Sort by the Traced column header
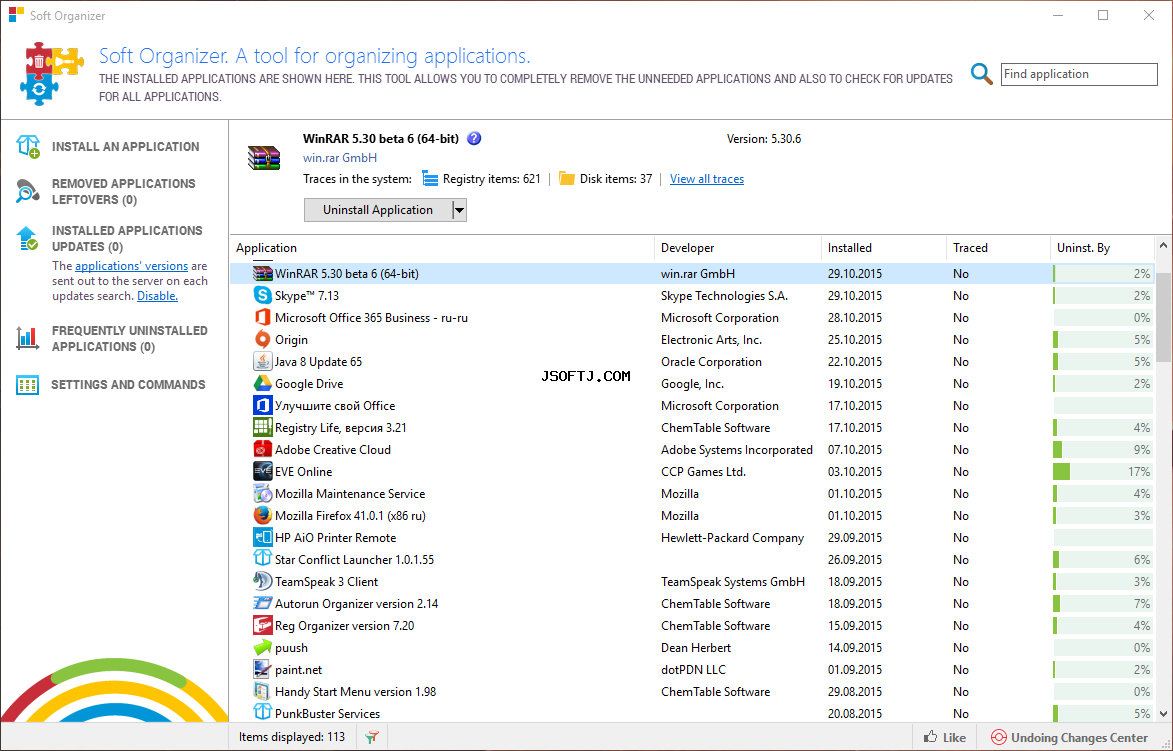1173x751 pixels. click(x=999, y=248)
